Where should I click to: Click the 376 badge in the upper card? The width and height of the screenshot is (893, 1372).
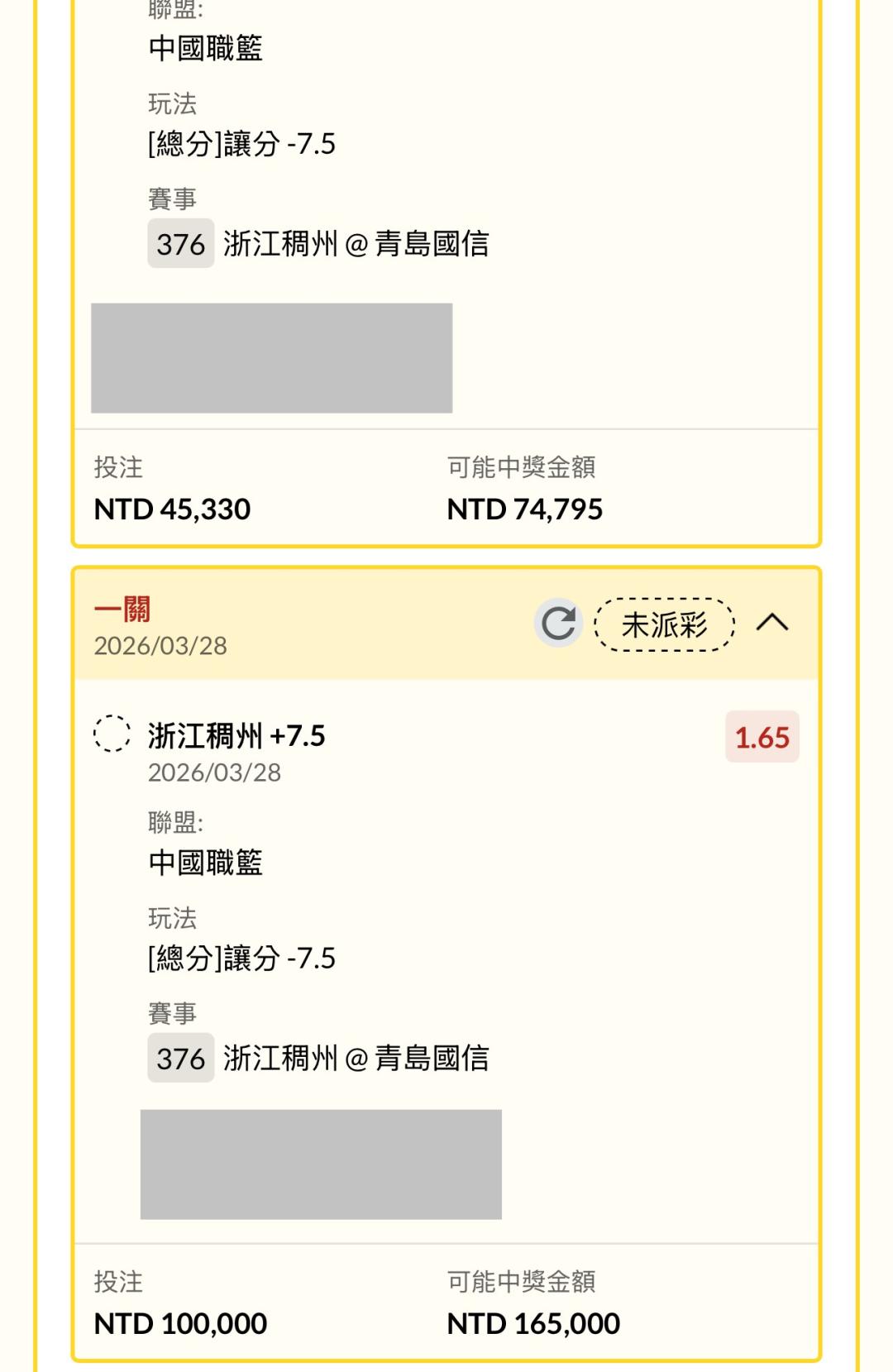(180, 244)
